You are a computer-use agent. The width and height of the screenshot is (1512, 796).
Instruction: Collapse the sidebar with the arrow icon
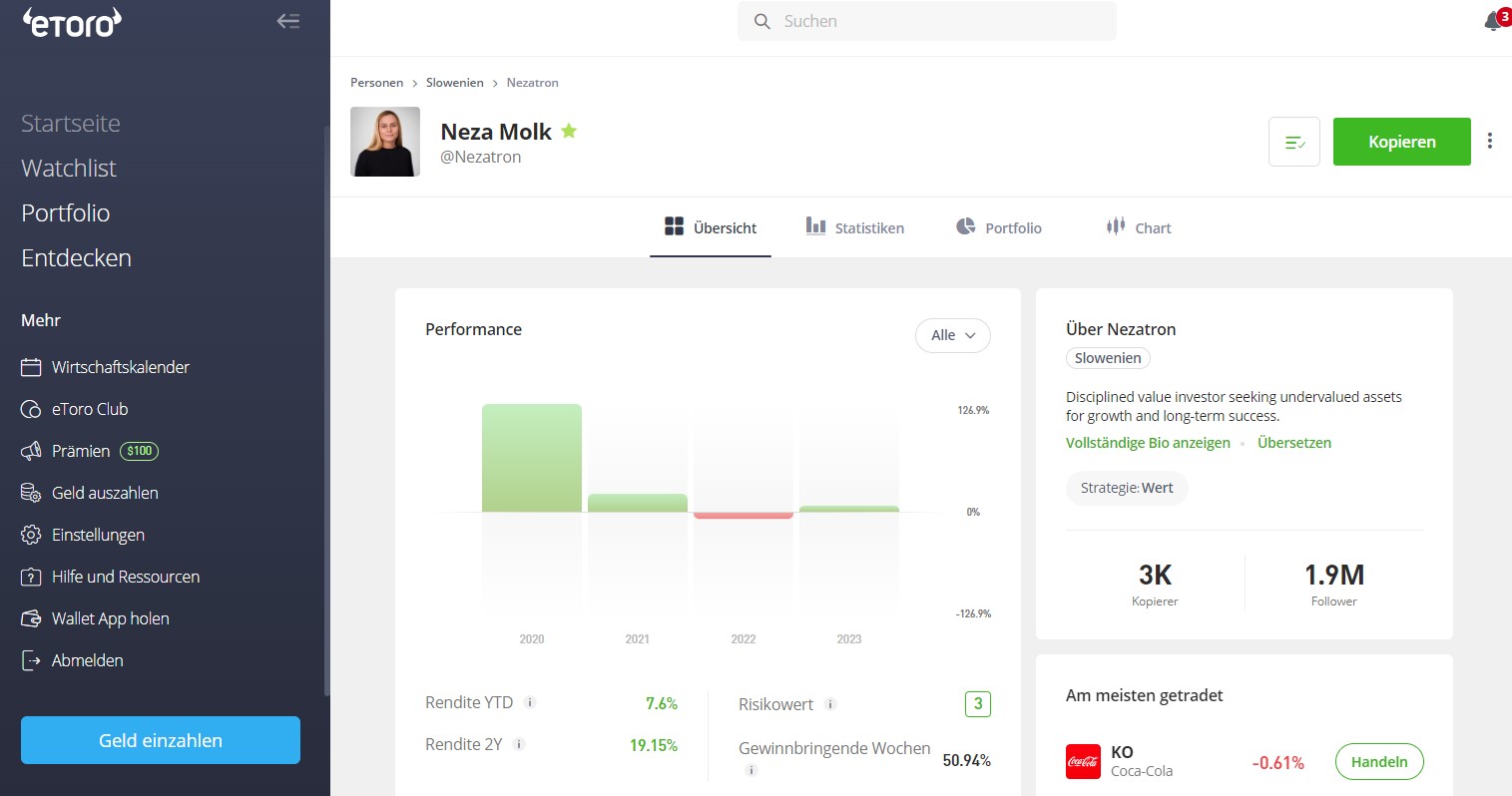click(288, 21)
